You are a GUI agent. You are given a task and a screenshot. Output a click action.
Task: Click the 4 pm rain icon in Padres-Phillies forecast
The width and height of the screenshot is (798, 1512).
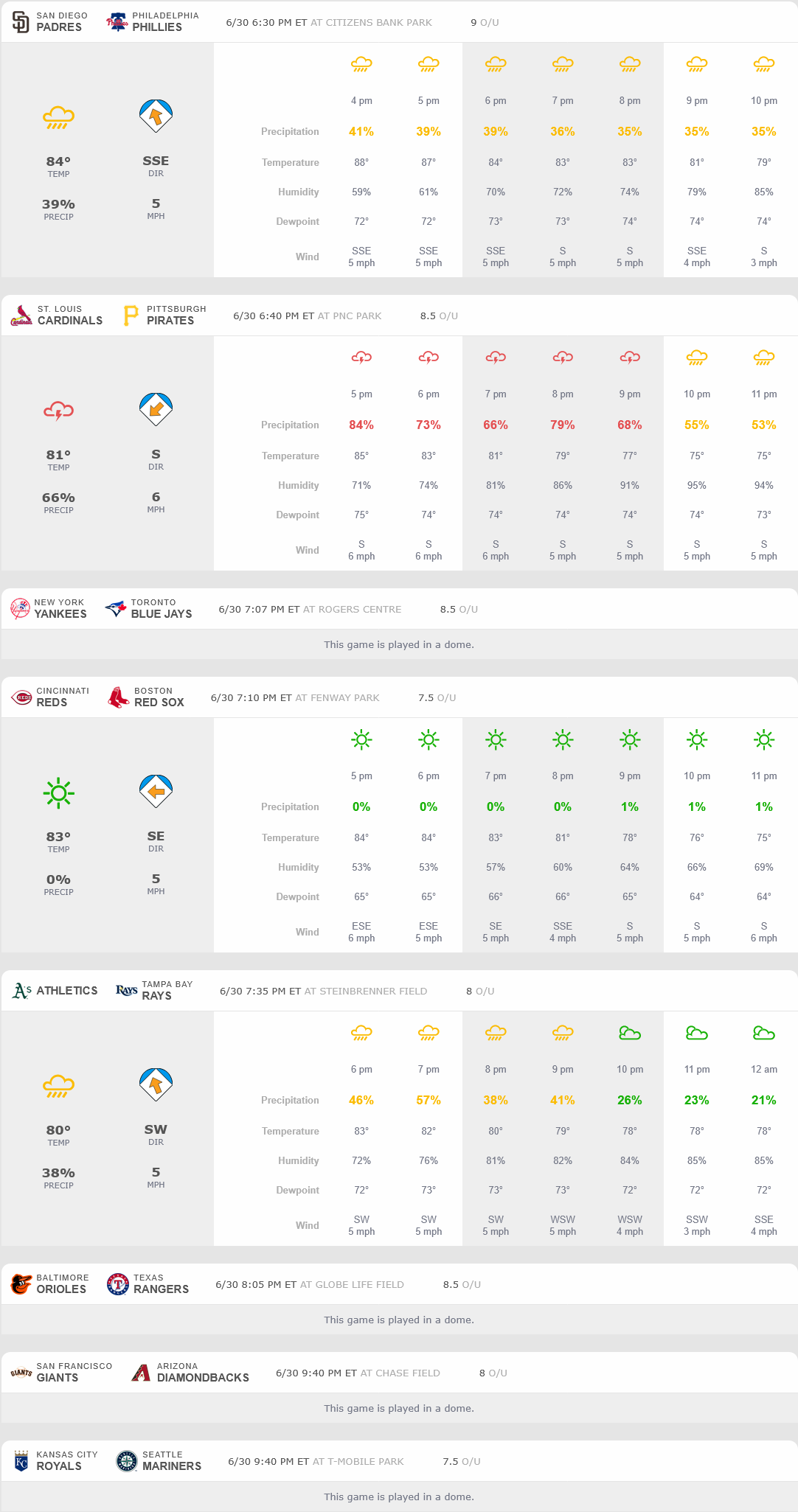(x=361, y=65)
